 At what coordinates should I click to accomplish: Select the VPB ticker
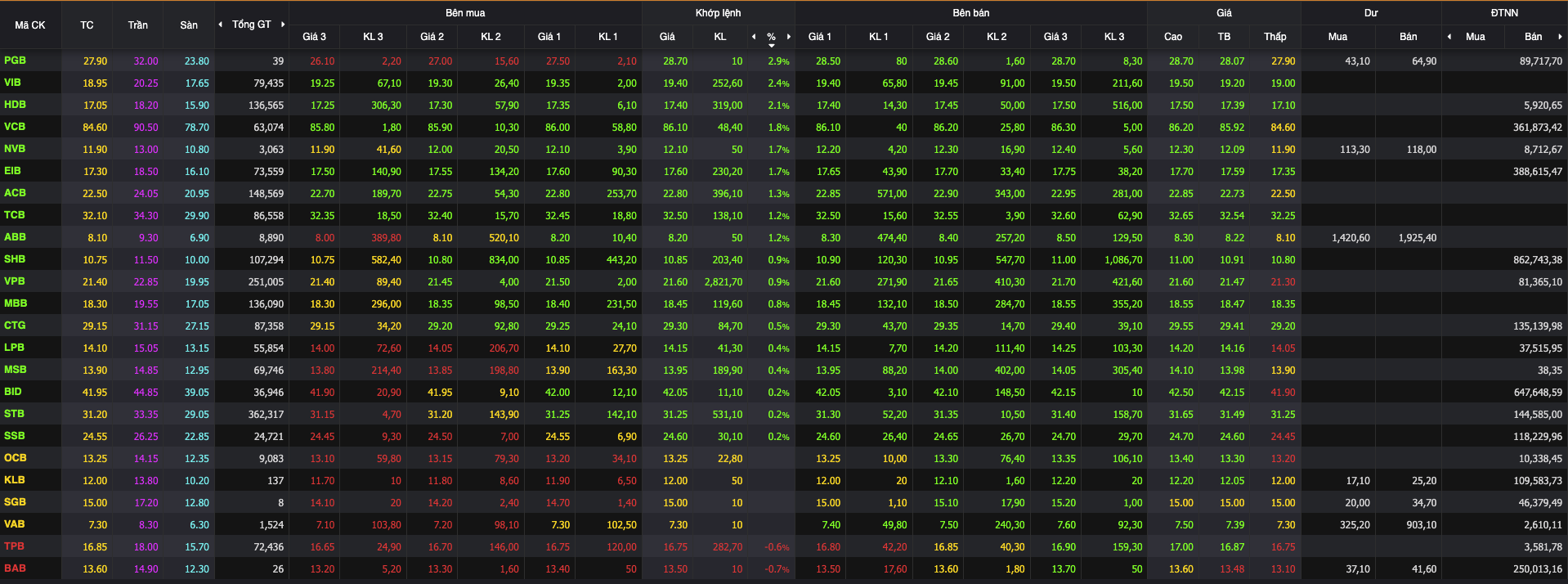point(15,281)
